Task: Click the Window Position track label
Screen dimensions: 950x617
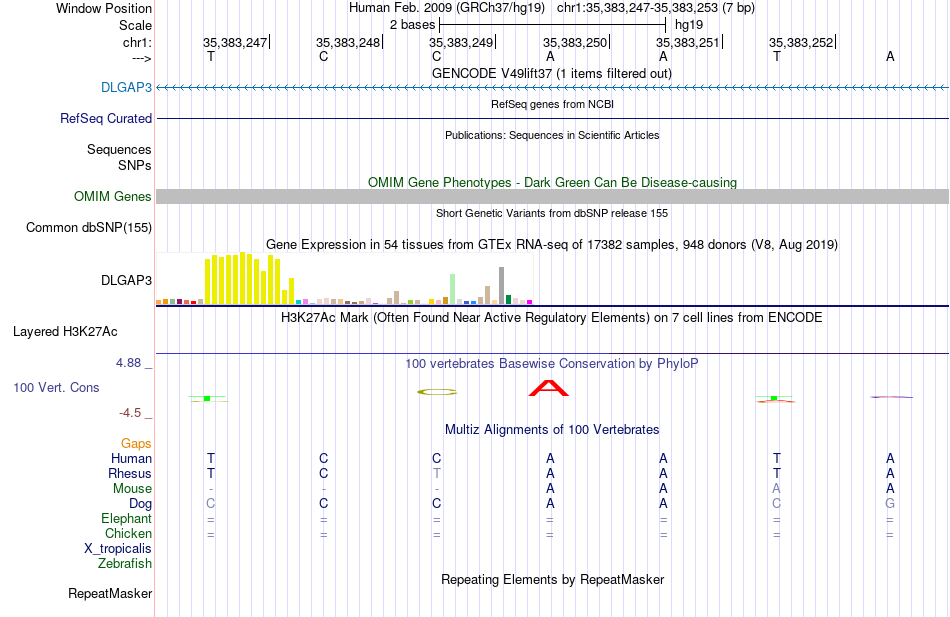Action: point(104,8)
